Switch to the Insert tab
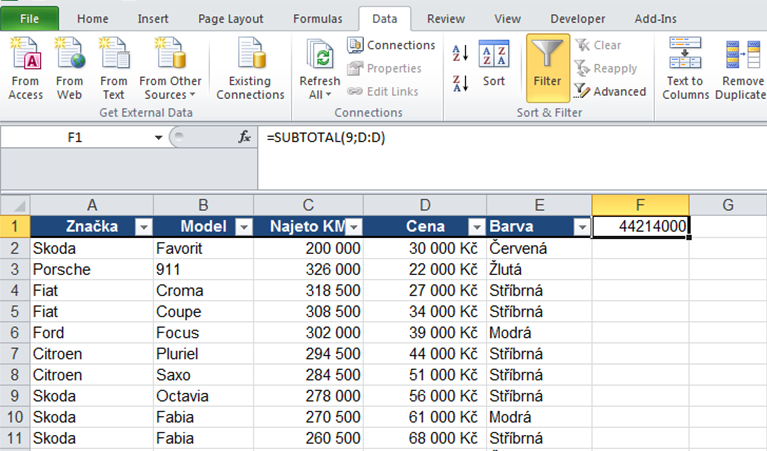 coord(153,19)
